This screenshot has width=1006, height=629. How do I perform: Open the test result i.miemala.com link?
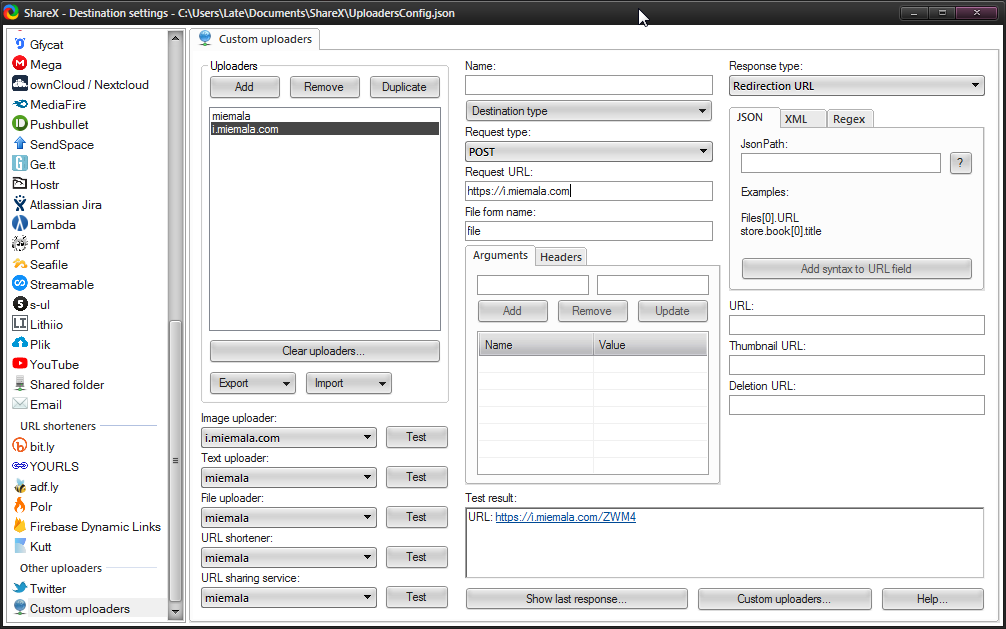(565, 517)
